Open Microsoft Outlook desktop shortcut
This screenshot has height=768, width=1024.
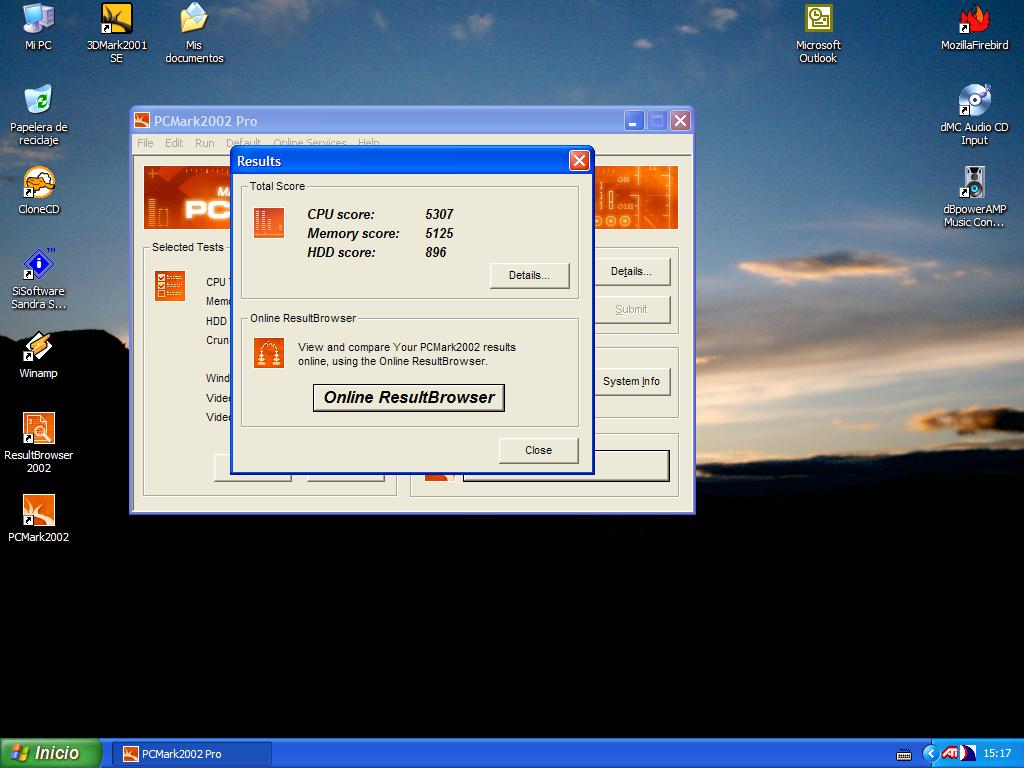coord(818,19)
